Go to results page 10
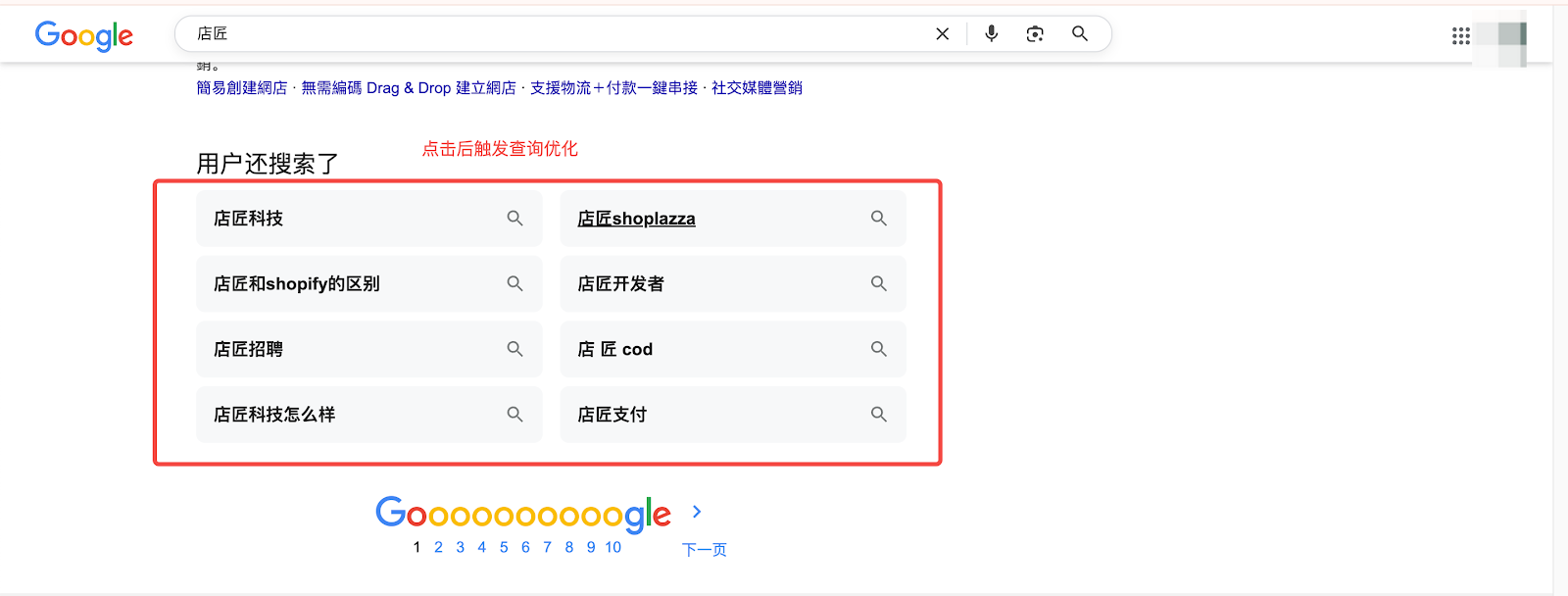 [x=613, y=547]
